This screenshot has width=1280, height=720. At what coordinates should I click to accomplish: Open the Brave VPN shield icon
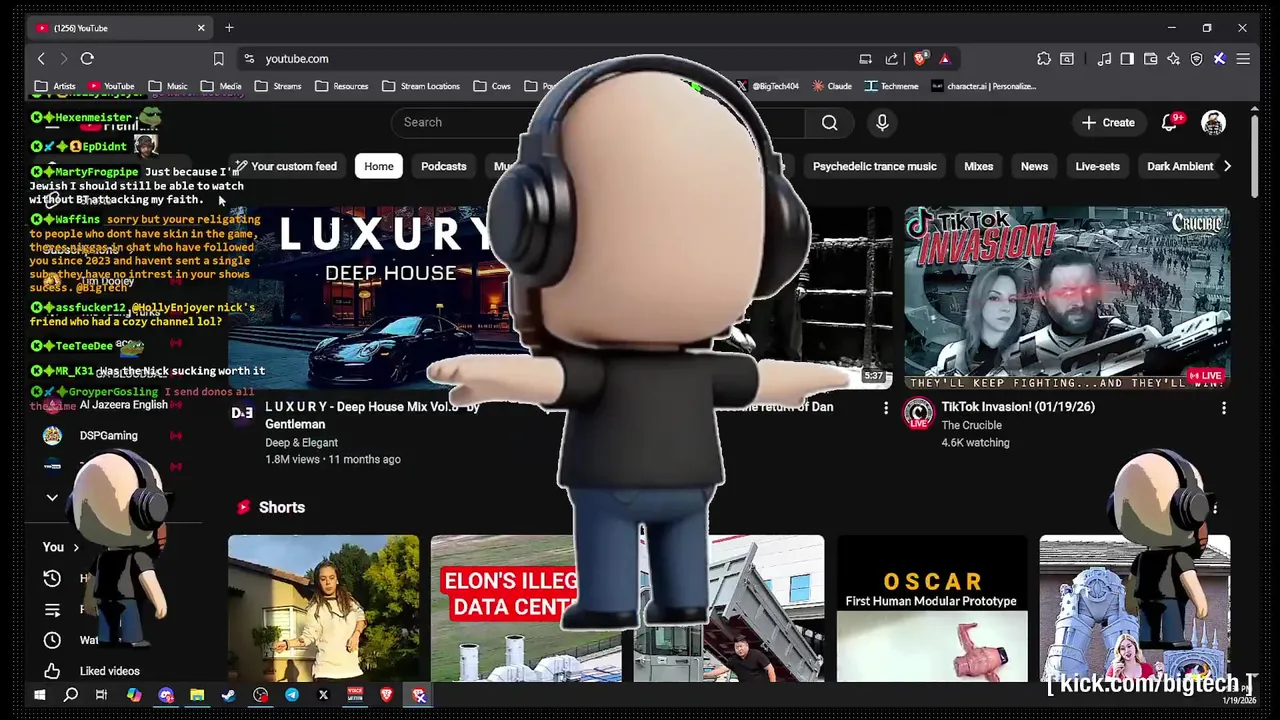pyautogui.click(x=1196, y=59)
